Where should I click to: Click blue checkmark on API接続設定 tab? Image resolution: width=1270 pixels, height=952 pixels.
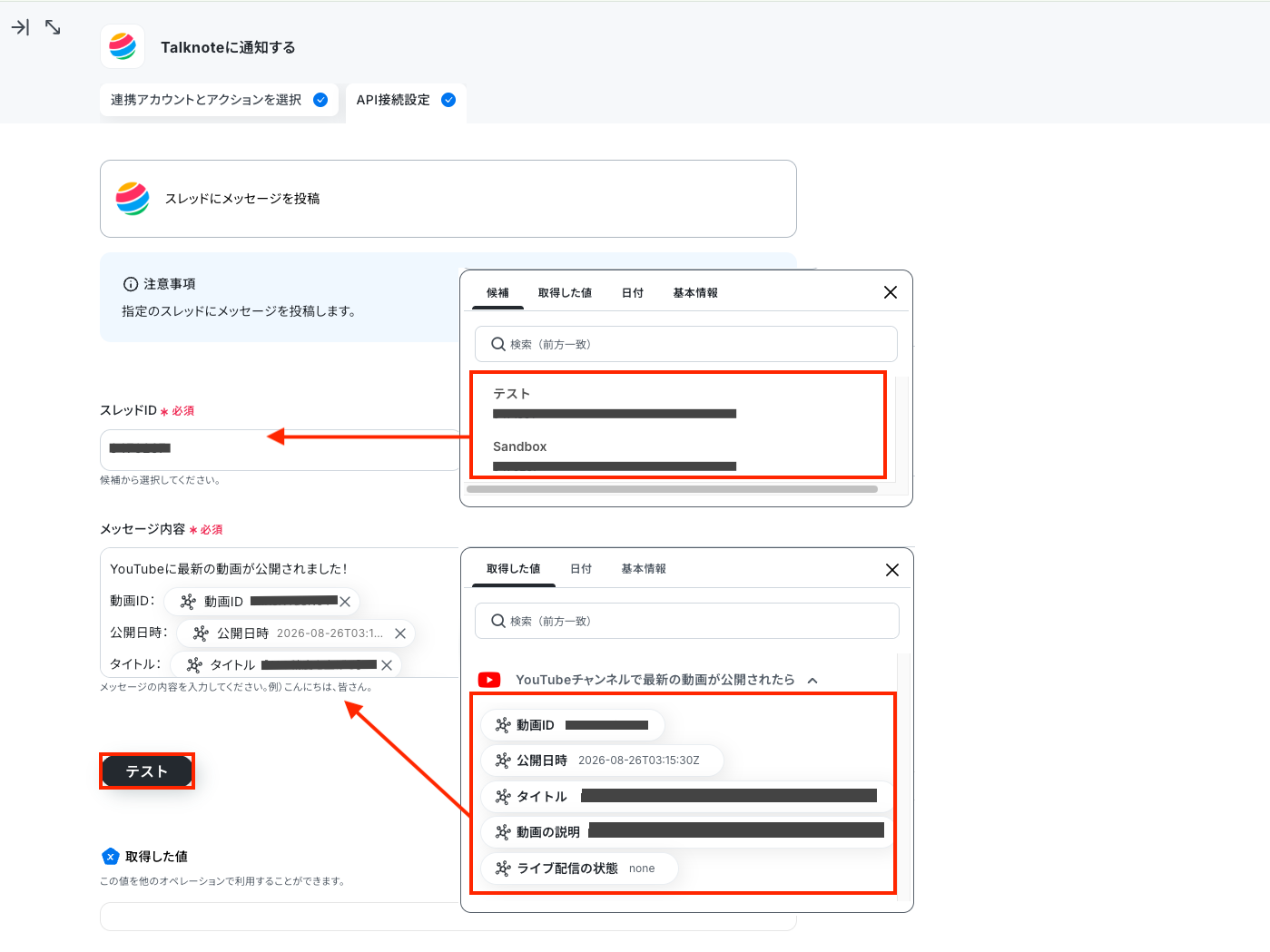448,100
